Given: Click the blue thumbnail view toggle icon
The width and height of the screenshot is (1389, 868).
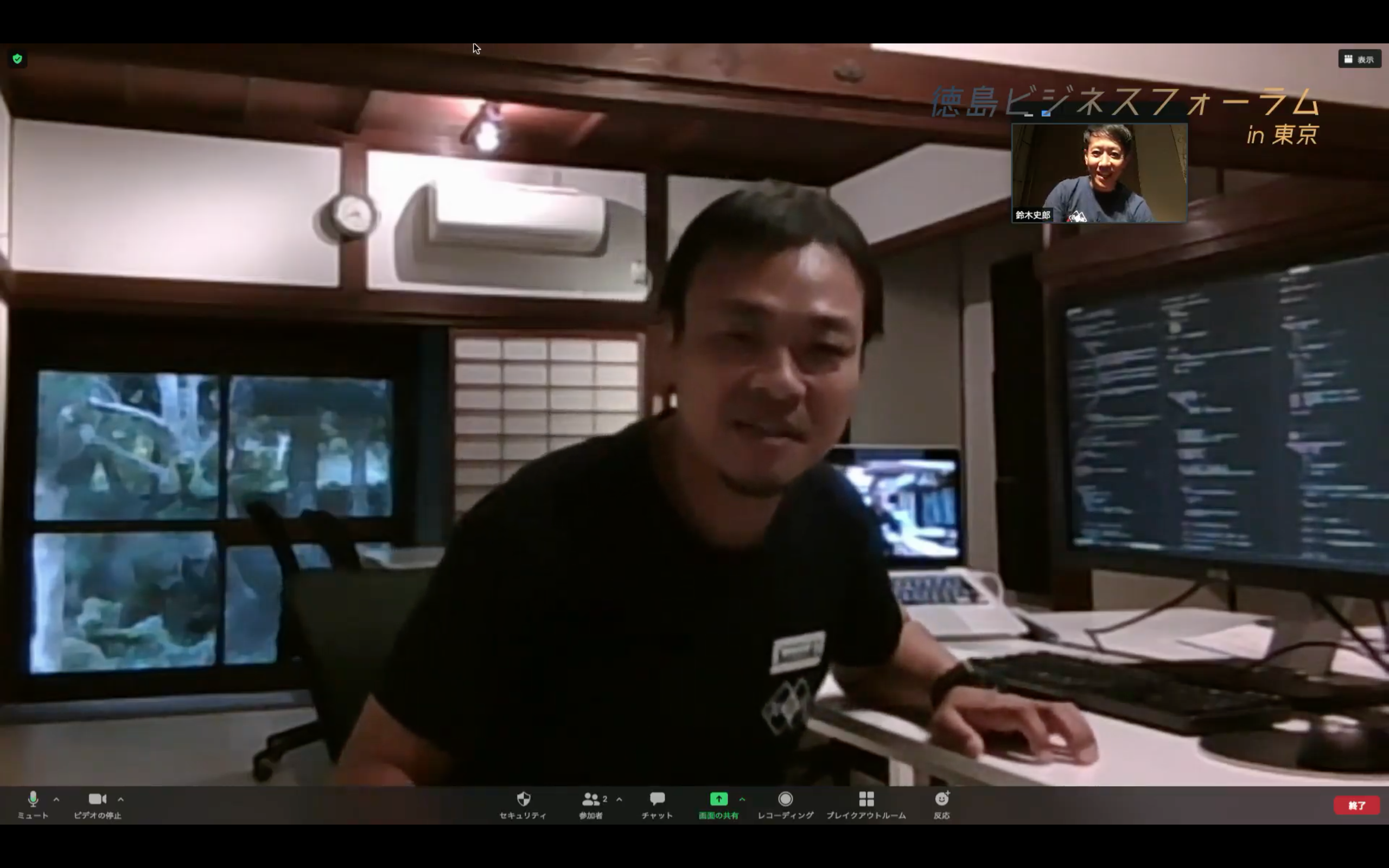Looking at the screenshot, I should pyautogui.click(x=1046, y=114).
